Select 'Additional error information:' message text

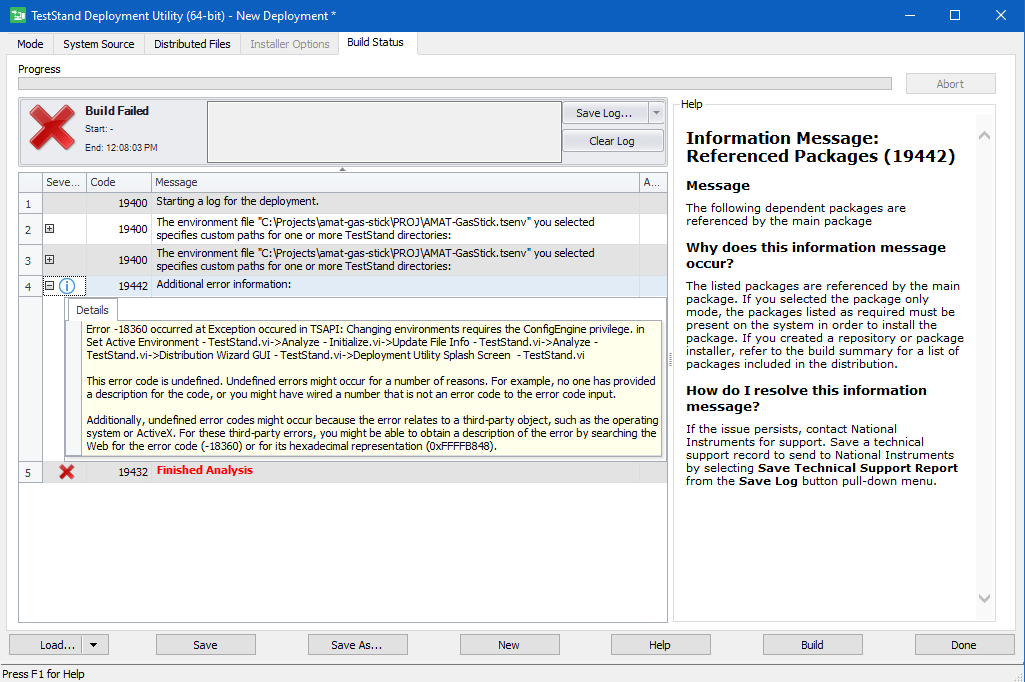click(224, 284)
